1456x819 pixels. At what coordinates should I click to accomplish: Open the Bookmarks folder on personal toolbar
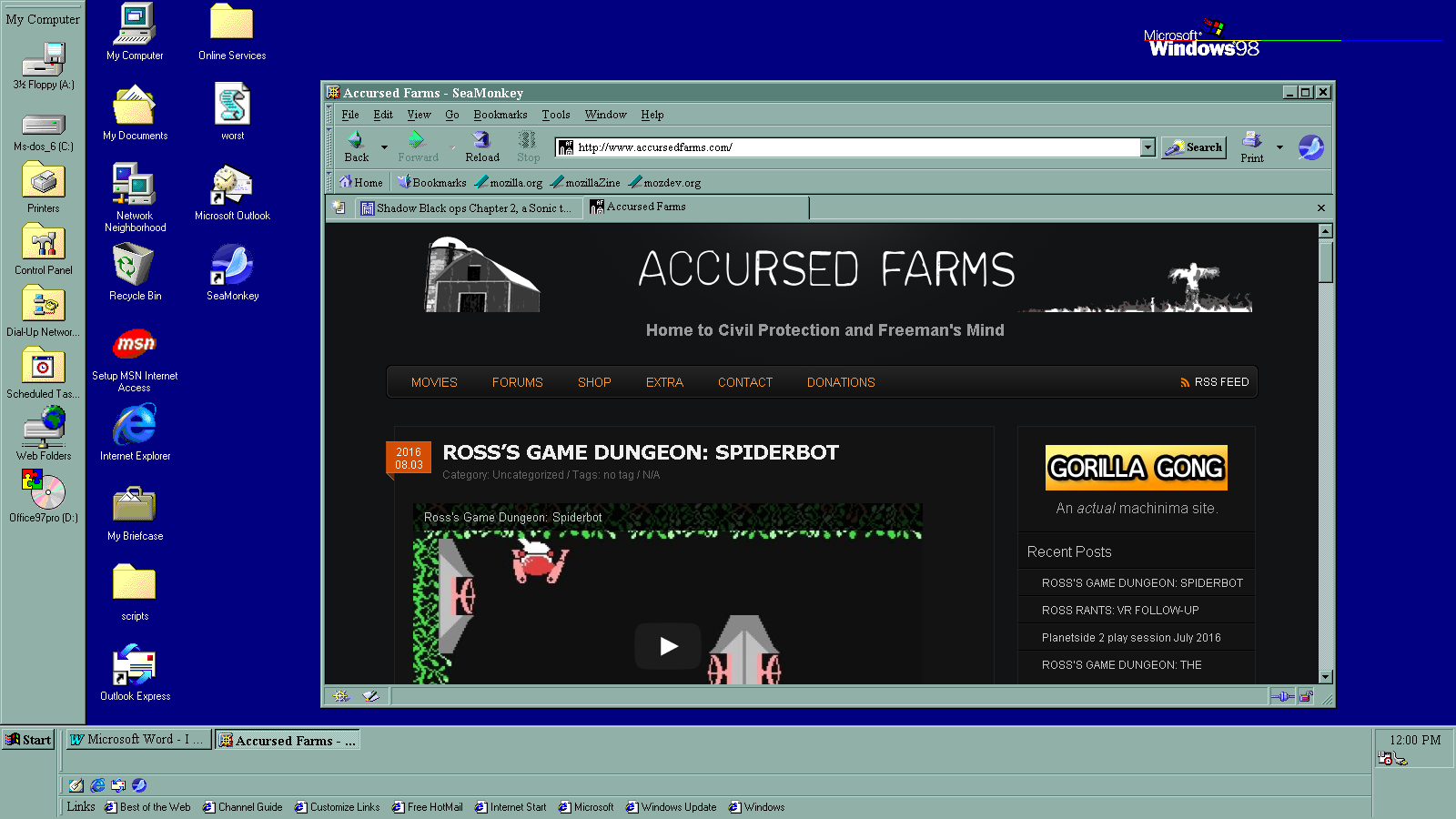click(x=432, y=182)
